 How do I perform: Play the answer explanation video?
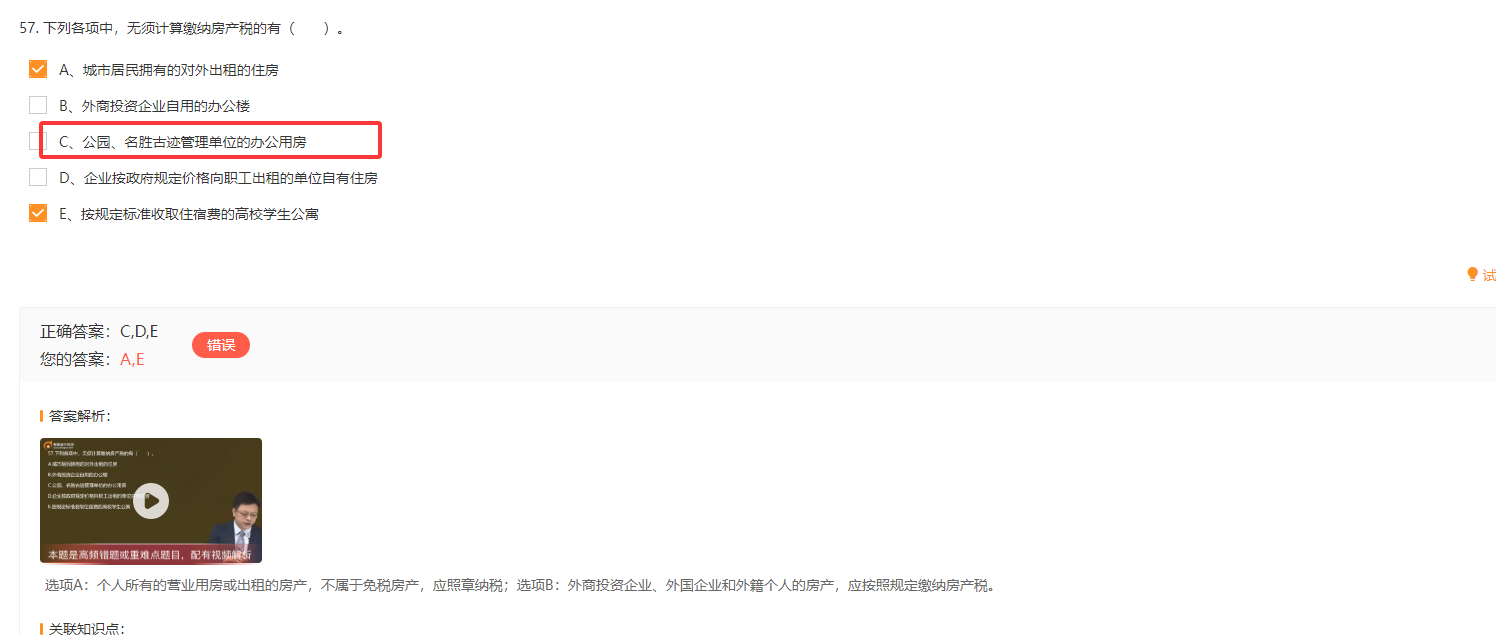(x=151, y=500)
